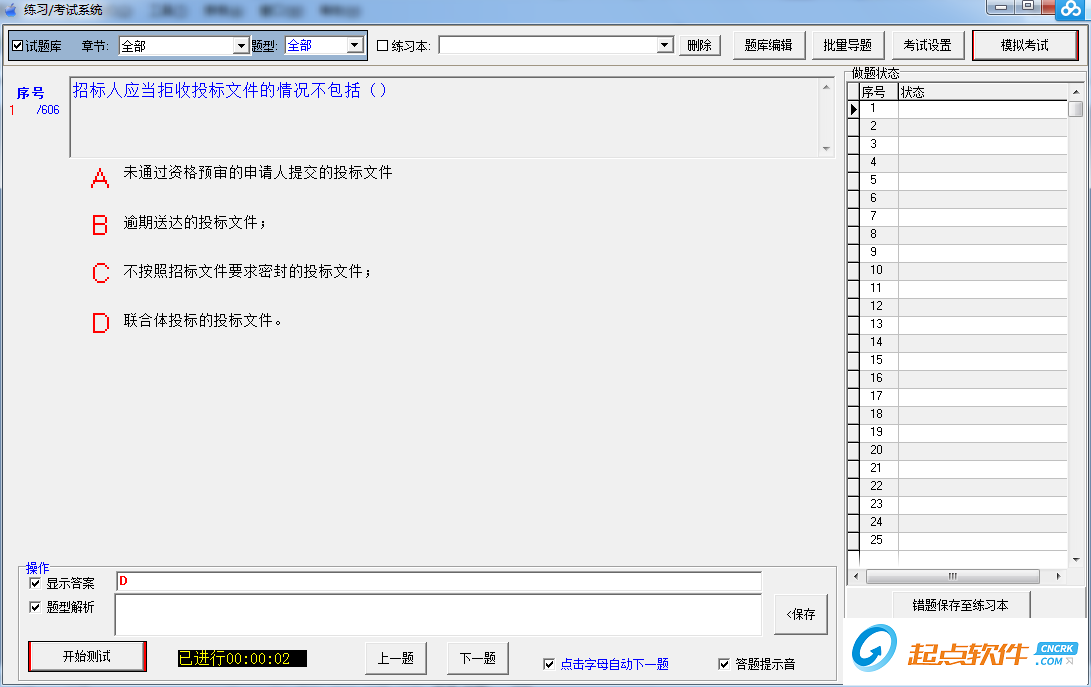Toggle the 答题提示音 option
This screenshot has width=1091, height=687.
723,664
